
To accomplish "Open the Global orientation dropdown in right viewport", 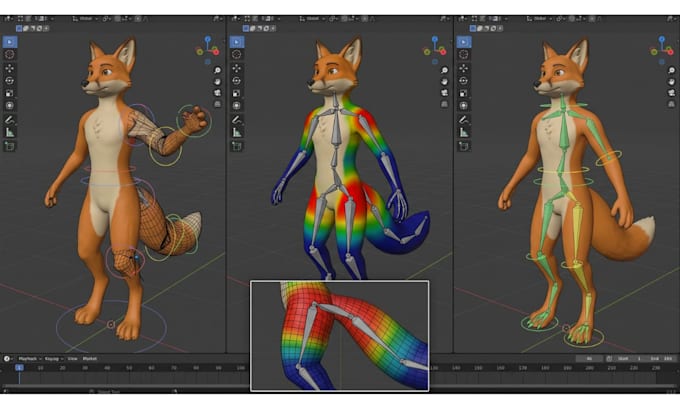I will click(x=539, y=19).
